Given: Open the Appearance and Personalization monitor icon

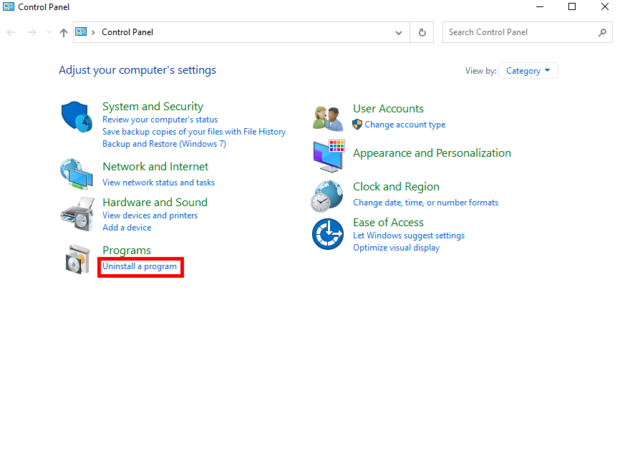Looking at the screenshot, I should [329, 156].
